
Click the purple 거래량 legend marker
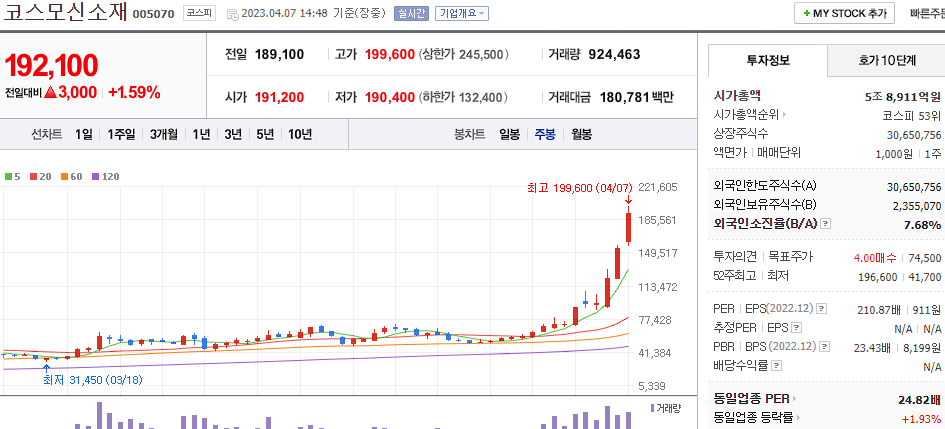[652, 408]
